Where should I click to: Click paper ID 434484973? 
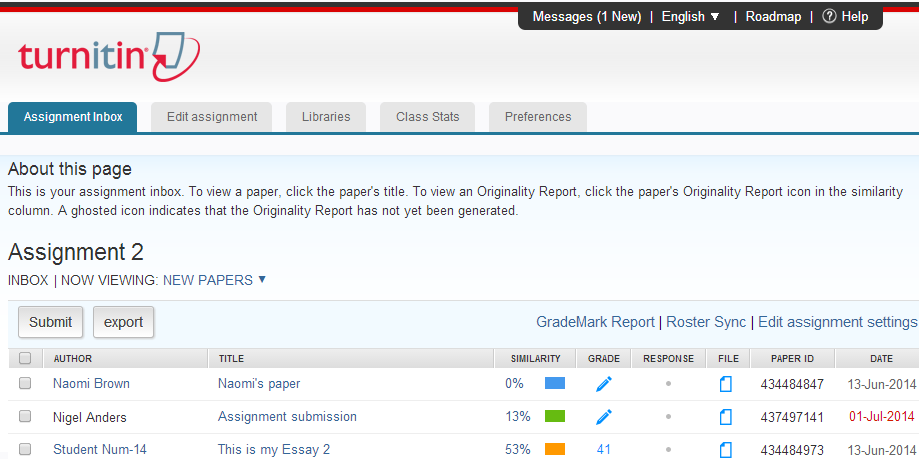[x=792, y=450]
